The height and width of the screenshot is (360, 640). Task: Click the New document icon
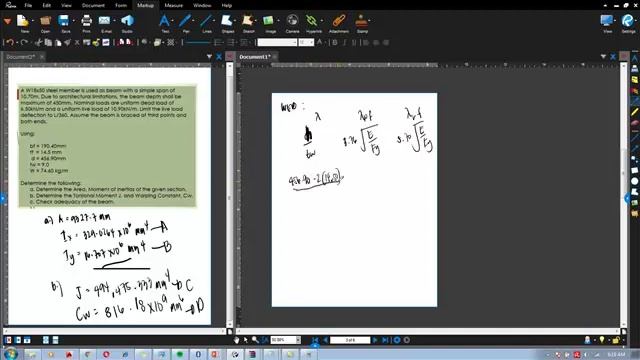(x=23, y=20)
